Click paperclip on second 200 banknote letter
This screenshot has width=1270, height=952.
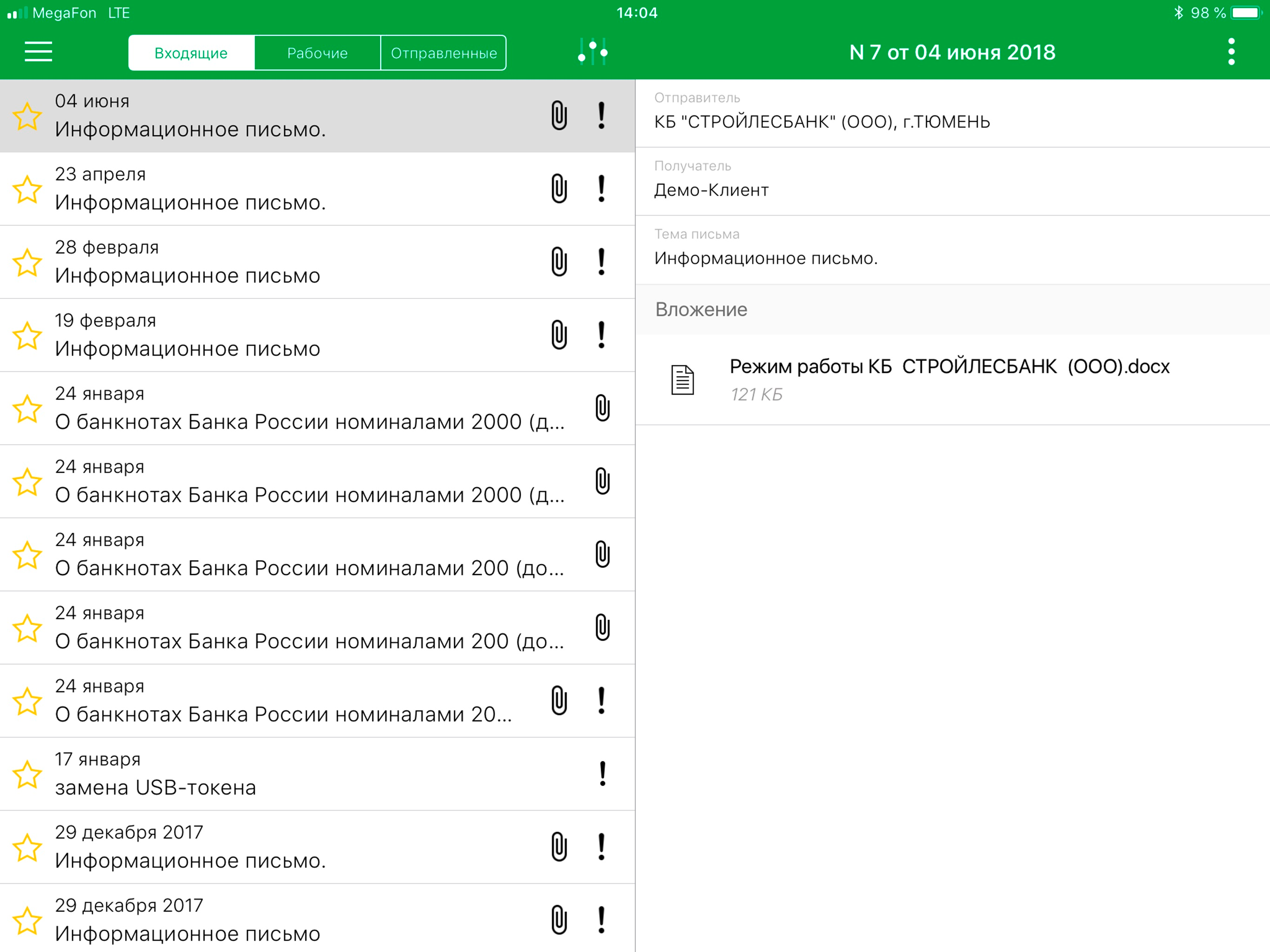point(602,627)
